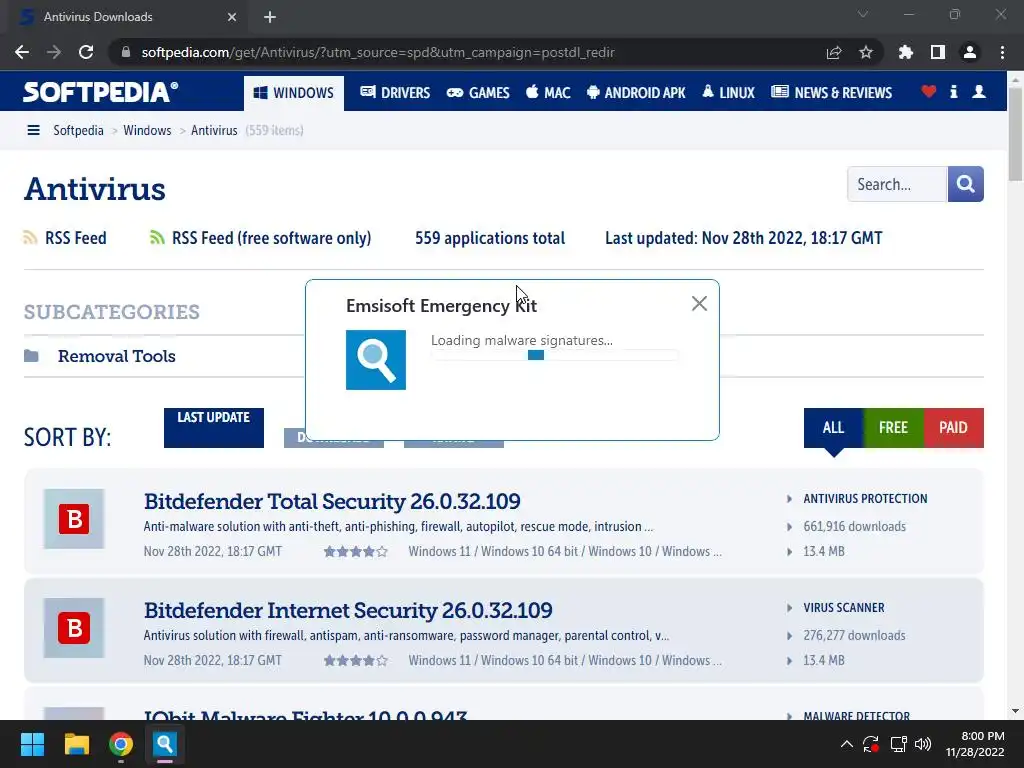Click the network tray icon
This screenshot has height=768, width=1024.
(x=899, y=744)
